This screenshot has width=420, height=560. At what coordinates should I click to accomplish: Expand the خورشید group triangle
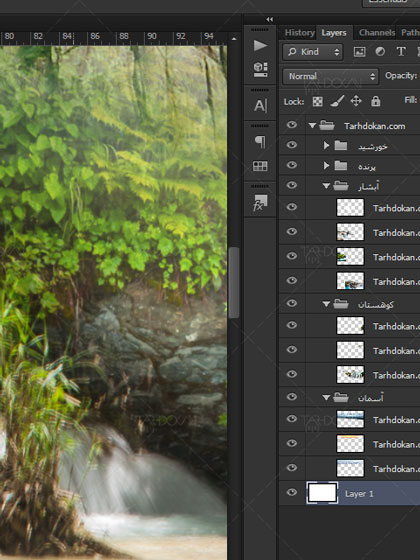[326, 145]
